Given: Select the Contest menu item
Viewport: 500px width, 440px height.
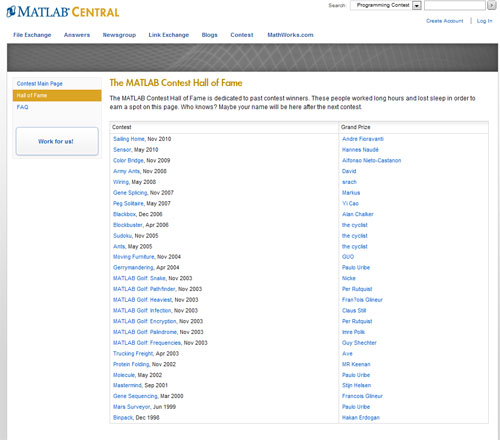Looking at the screenshot, I should (242, 35).
